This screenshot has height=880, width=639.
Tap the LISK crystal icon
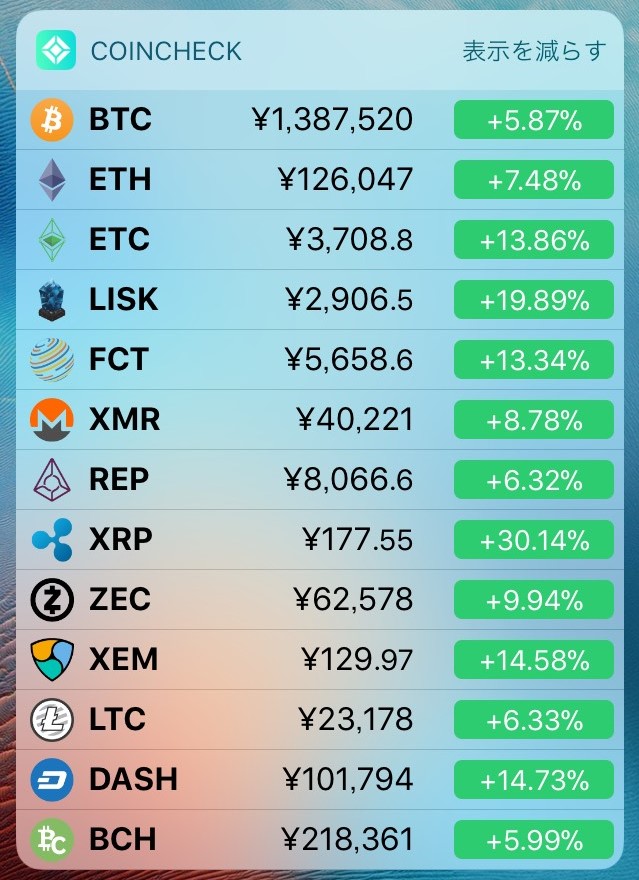click(52, 300)
